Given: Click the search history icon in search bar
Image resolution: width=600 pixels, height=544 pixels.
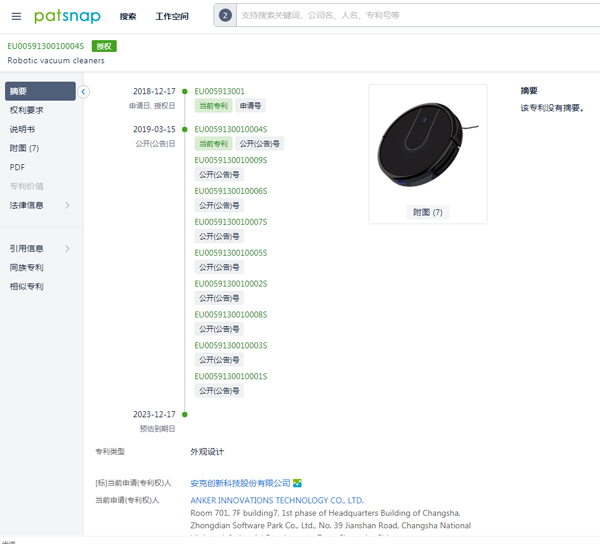Looking at the screenshot, I should click(x=225, y=15).
